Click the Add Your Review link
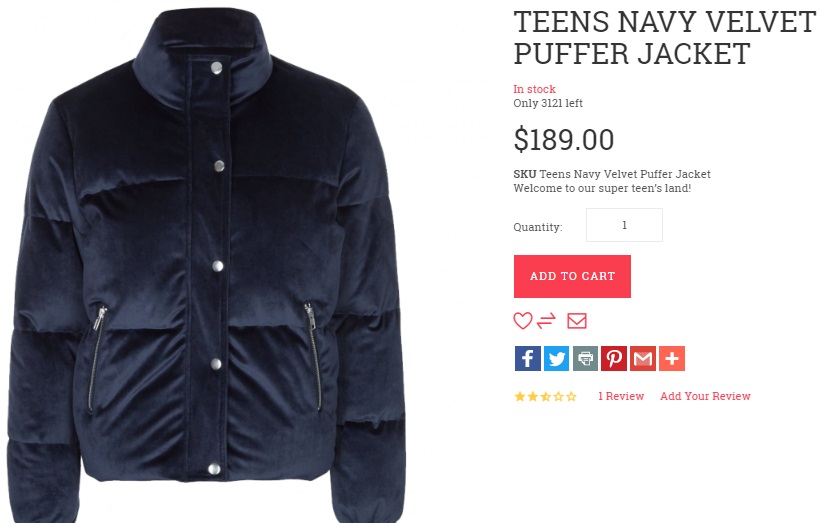The width and height of the screenshot is (825, 523). tap(705, 396)
